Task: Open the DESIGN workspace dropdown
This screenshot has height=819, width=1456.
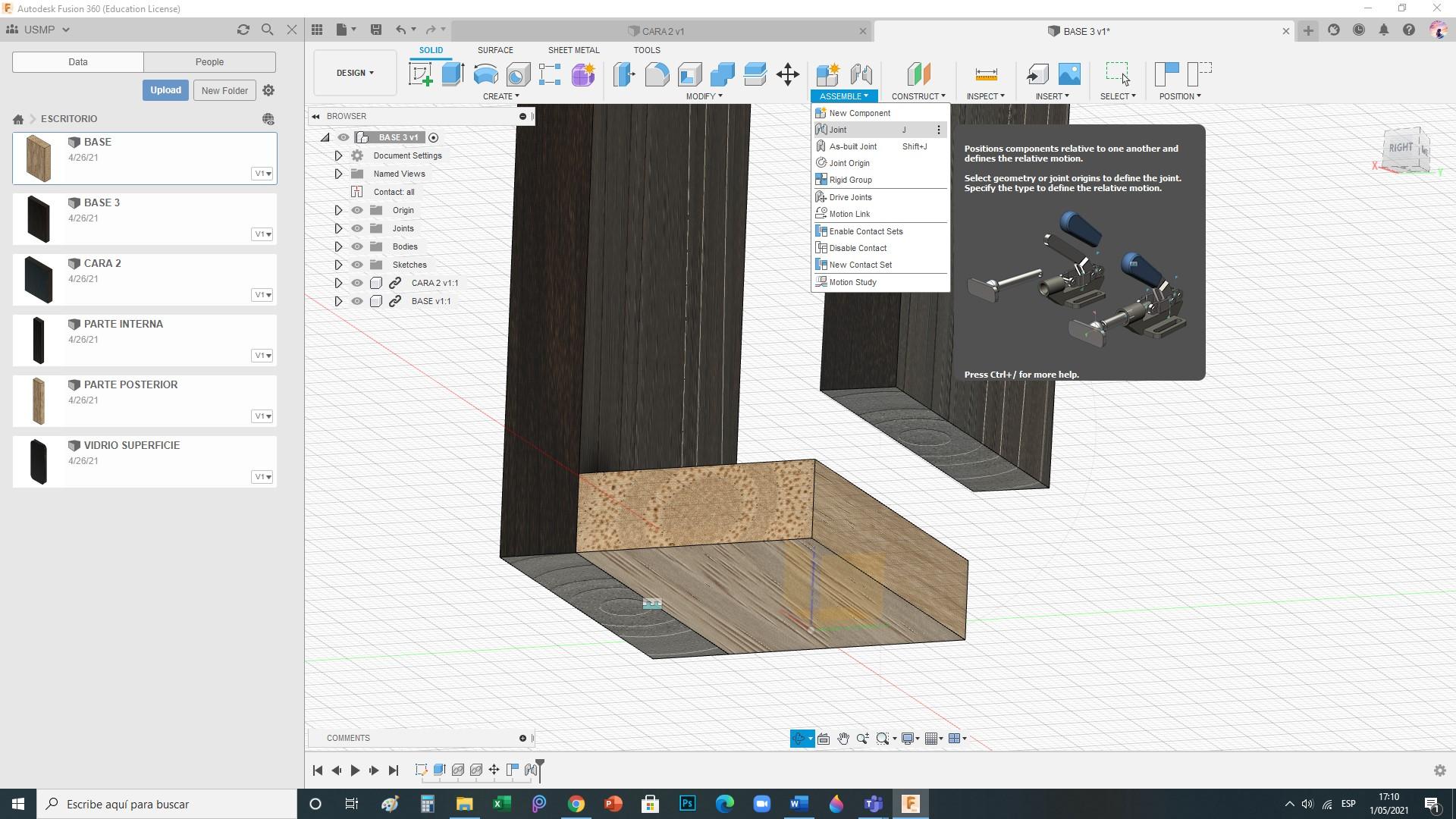Action: [355, 73]
